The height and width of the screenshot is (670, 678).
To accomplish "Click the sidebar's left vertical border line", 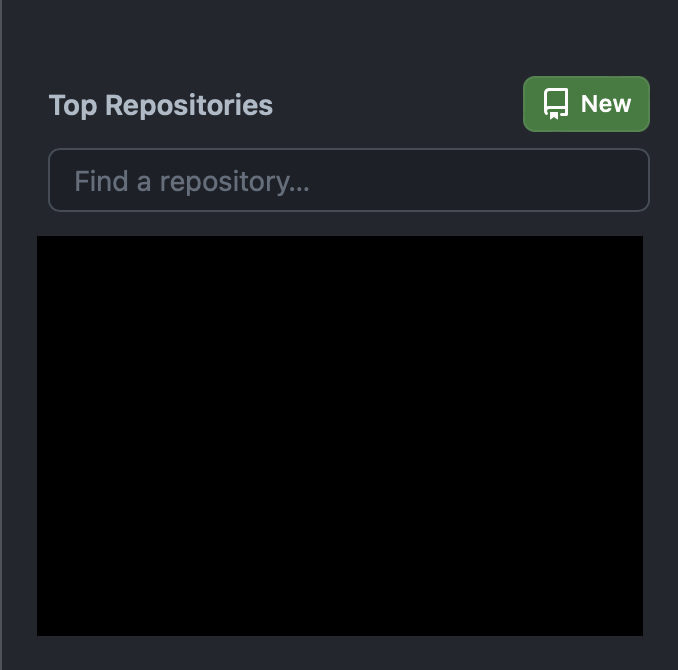I will click(1, 335).
